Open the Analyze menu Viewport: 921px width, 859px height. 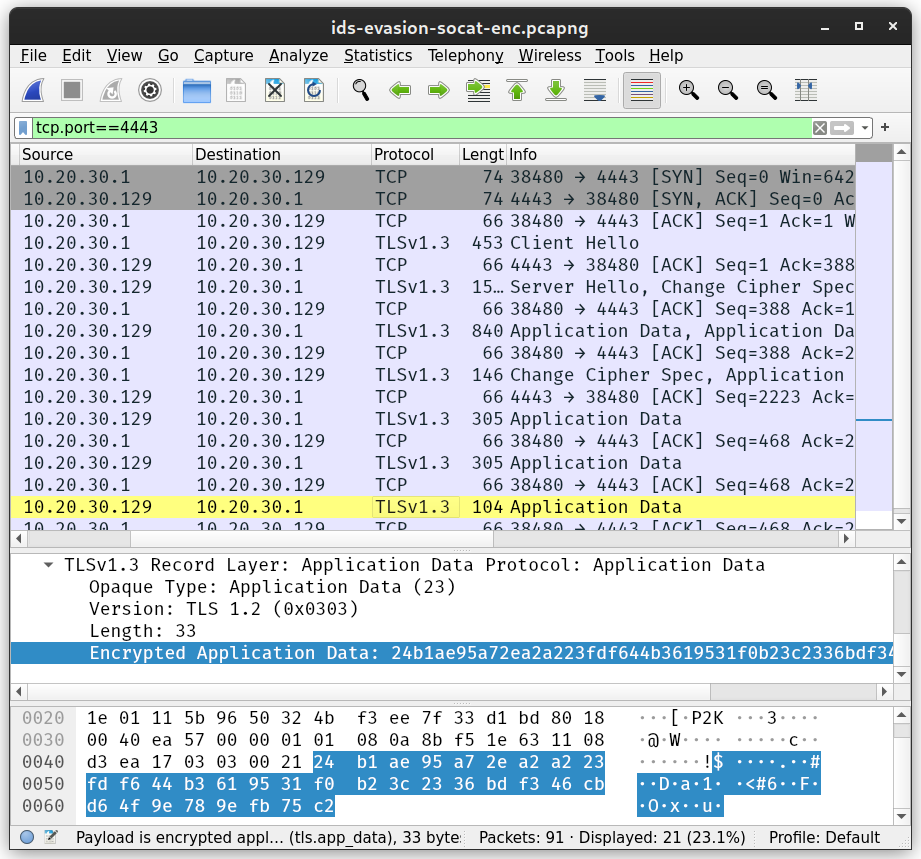tap(298, 55)
